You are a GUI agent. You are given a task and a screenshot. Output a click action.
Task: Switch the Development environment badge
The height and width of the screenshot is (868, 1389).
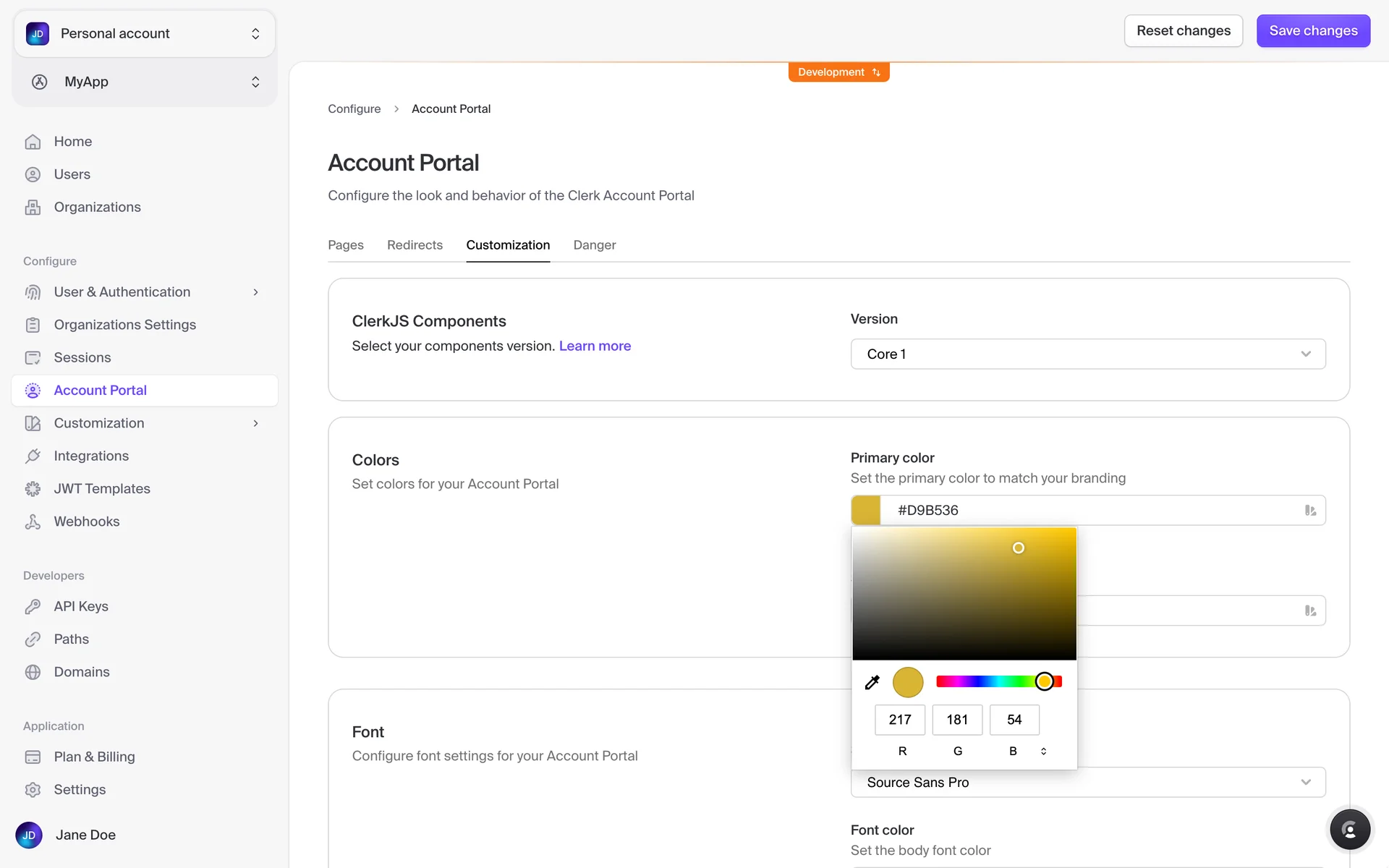(838, 72)
